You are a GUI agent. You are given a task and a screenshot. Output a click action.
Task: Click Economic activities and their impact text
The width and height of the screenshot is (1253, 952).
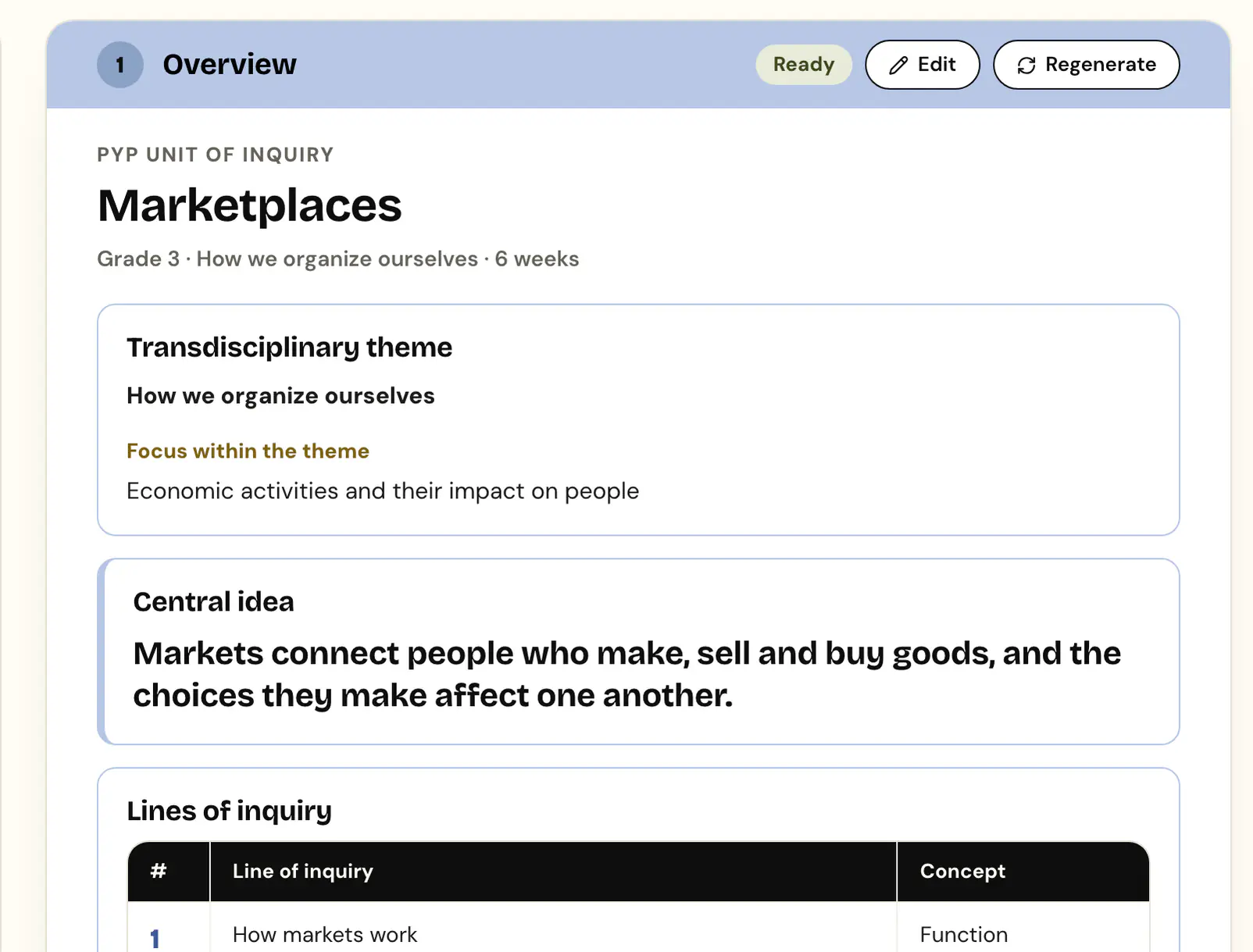(x=383, y=491)
